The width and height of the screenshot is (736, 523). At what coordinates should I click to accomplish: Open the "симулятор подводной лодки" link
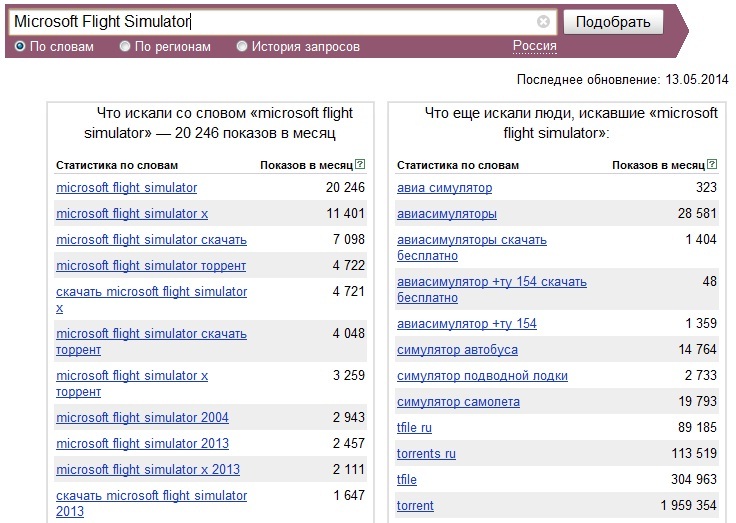click(x=482, y=376)
